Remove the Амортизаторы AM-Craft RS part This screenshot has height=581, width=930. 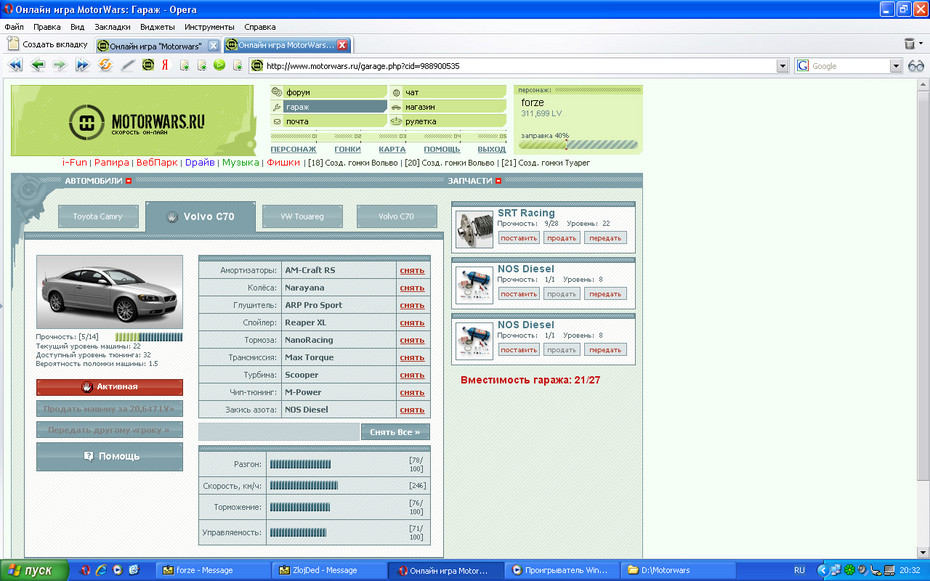click(x=412, y=270)
